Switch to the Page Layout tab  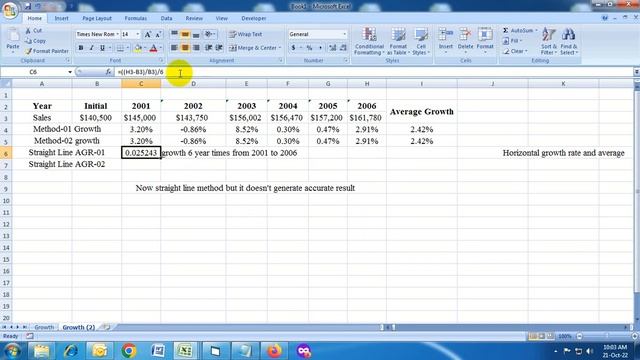coord(97,18)
